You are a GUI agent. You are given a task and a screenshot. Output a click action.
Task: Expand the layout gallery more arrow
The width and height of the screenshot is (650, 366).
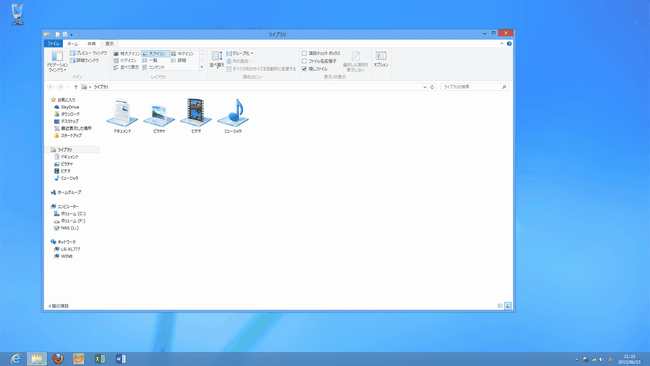(202, 67)
